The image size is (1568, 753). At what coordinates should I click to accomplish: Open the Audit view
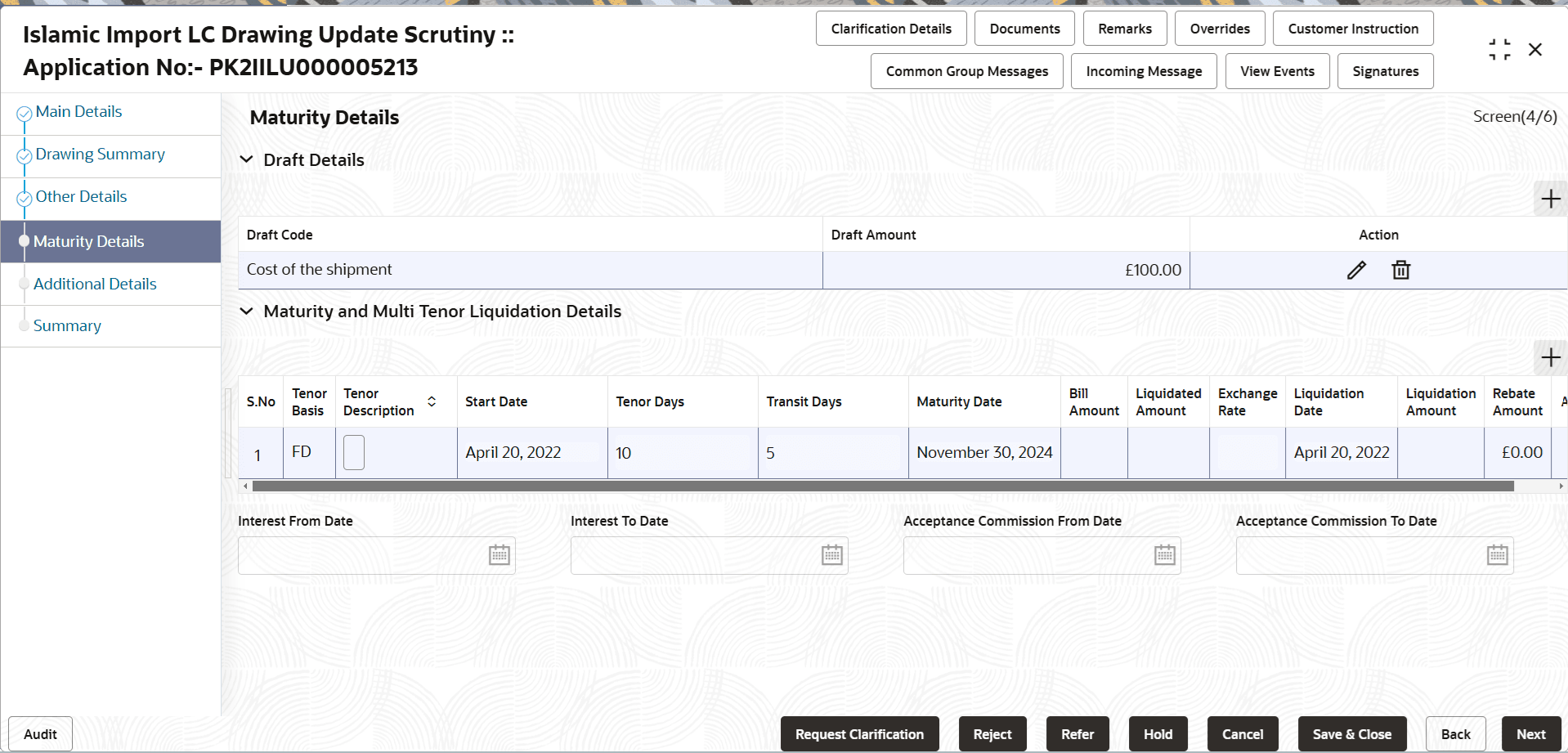coord(39,733)
